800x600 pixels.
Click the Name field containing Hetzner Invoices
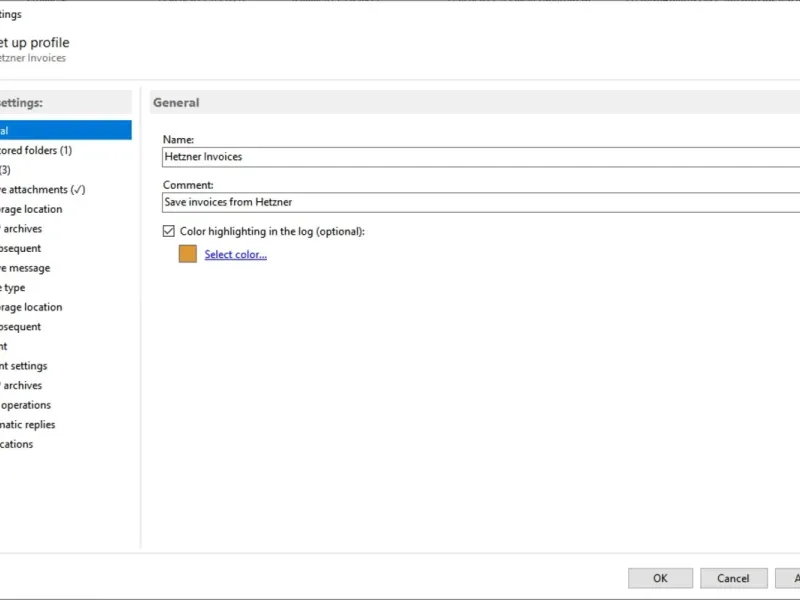pos(480,157)
